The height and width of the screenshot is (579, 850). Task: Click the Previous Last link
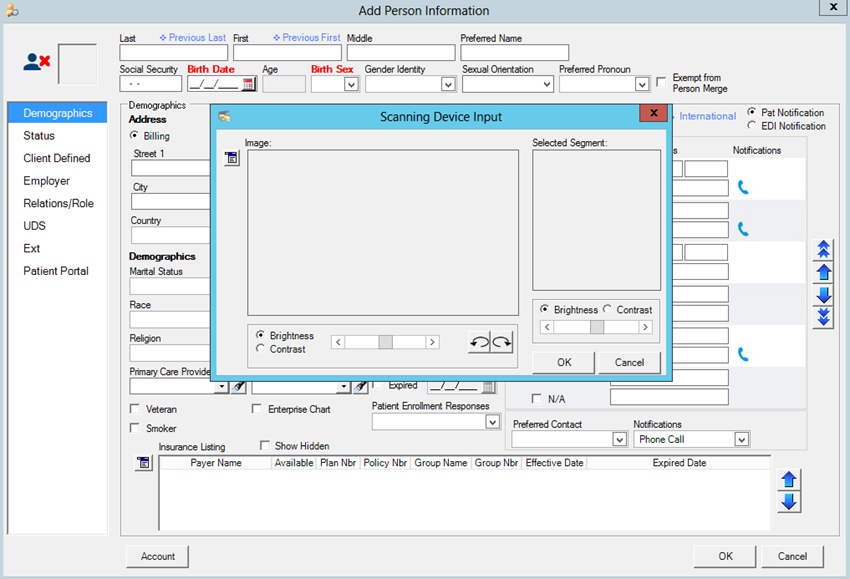pos(193,37)
